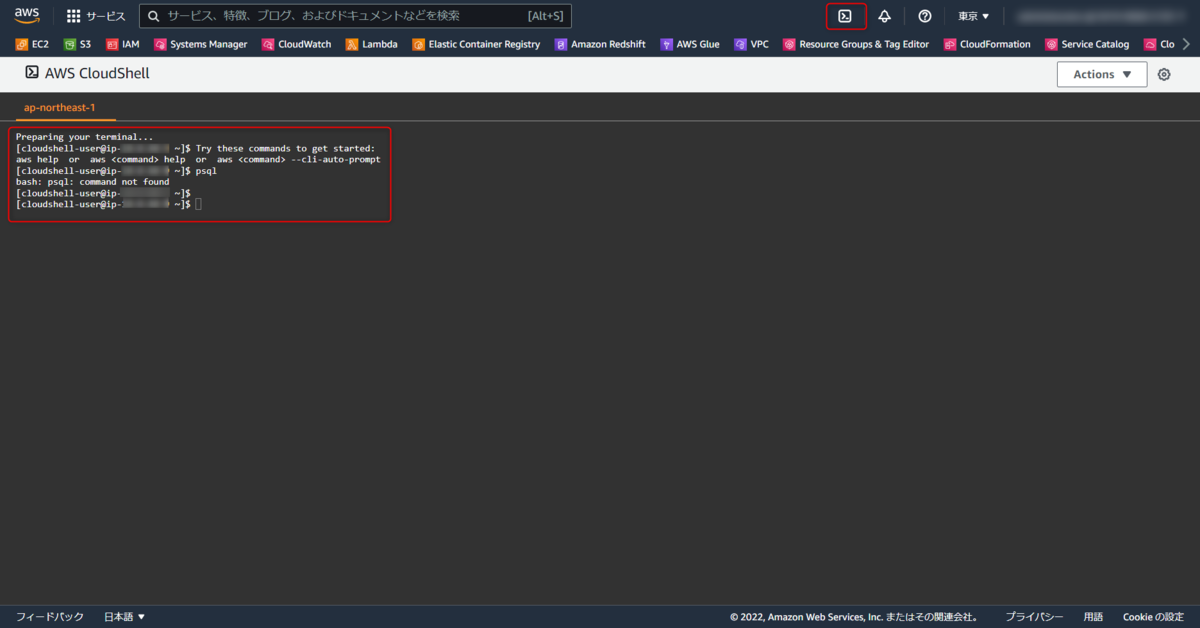Click the Elastic Container Registry icon
Screen dimensions: 1200x628
(x=418, y=44)
